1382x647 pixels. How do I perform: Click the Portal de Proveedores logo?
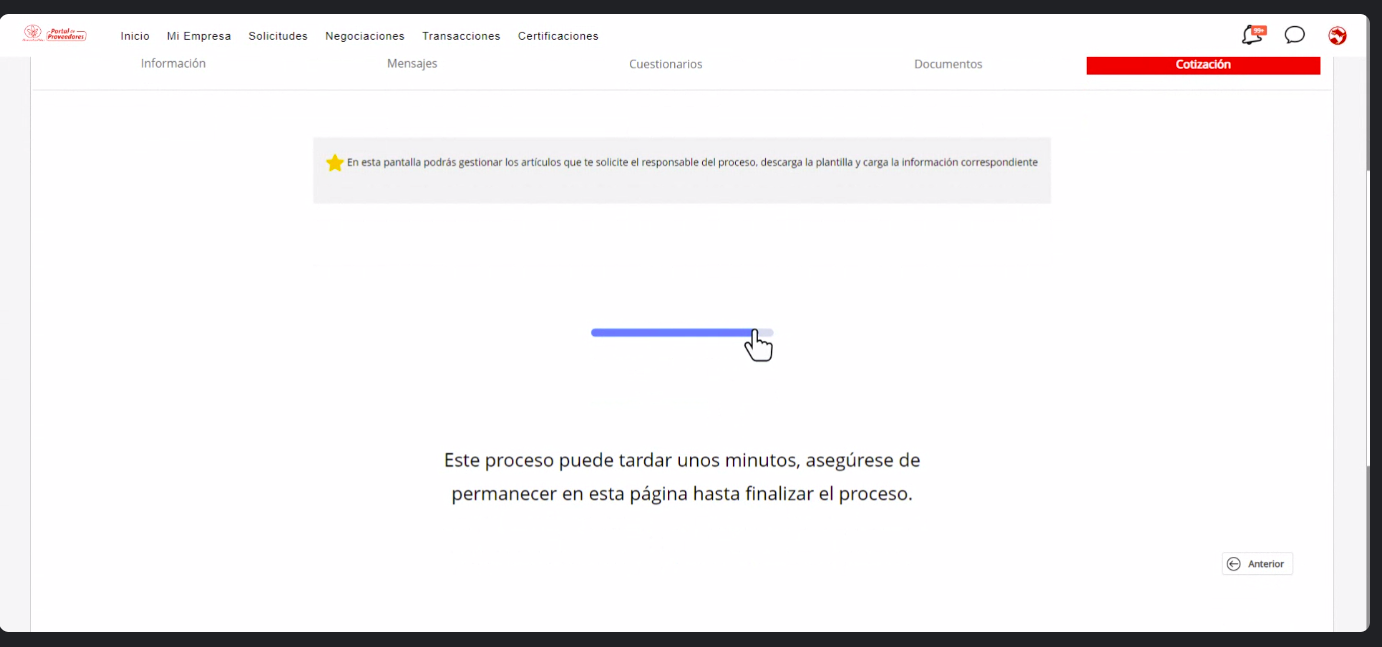pyautogui.click(x=56, y=35)
